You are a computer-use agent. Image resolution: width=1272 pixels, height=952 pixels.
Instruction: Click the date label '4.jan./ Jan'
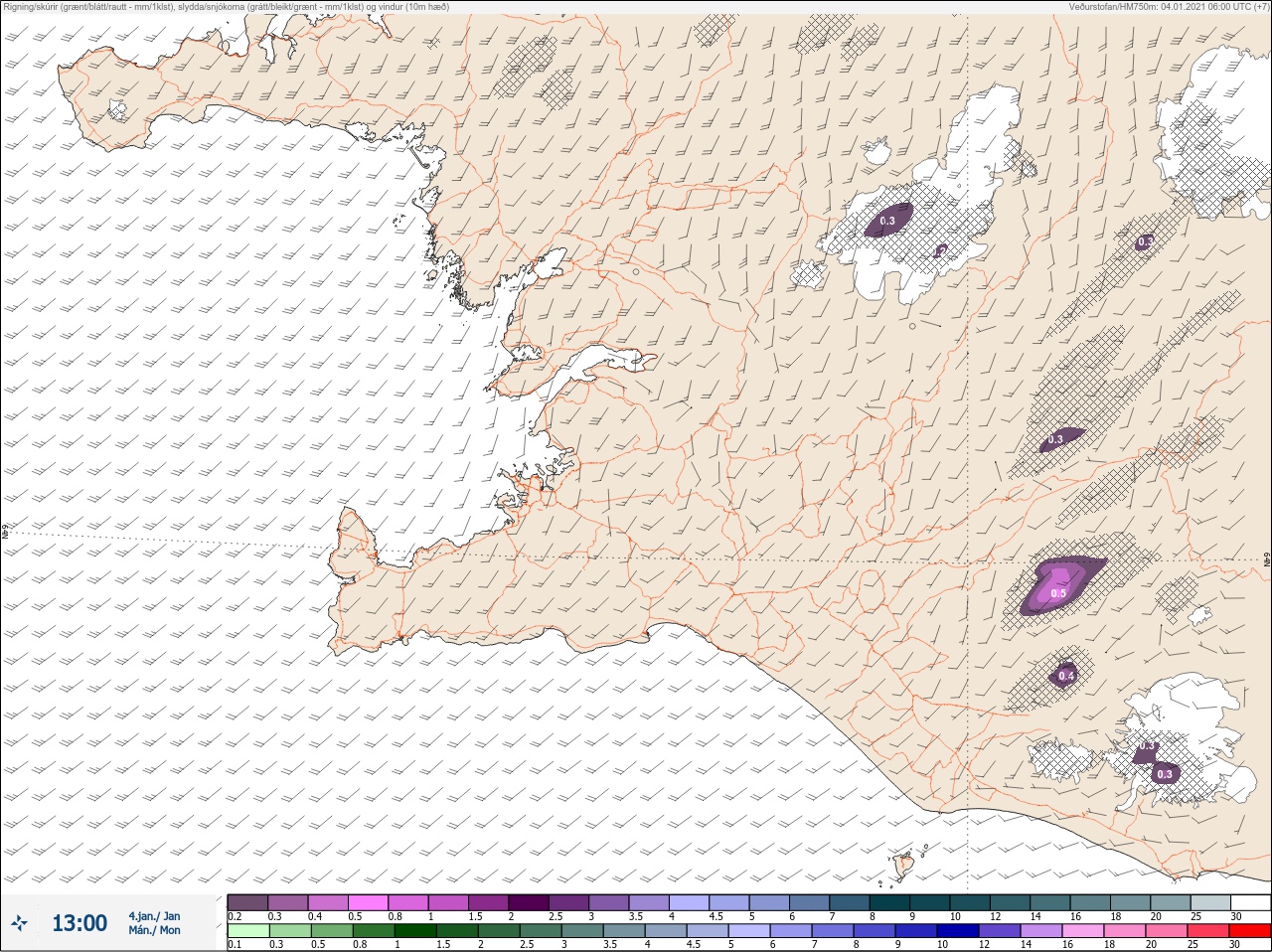point(154,916)
